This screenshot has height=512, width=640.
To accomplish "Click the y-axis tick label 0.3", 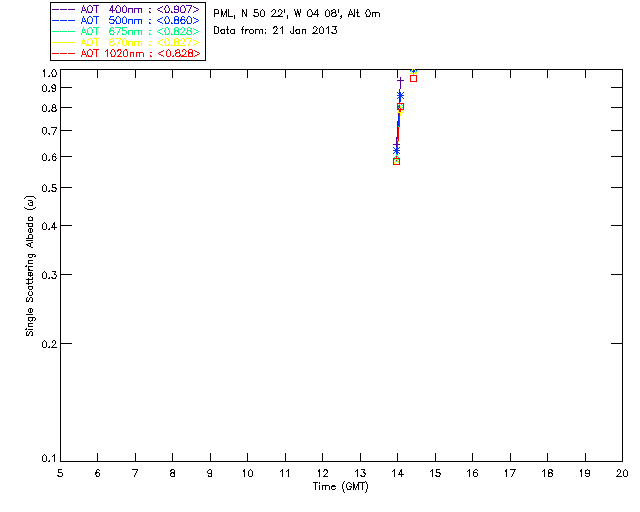I will point(49,275).
